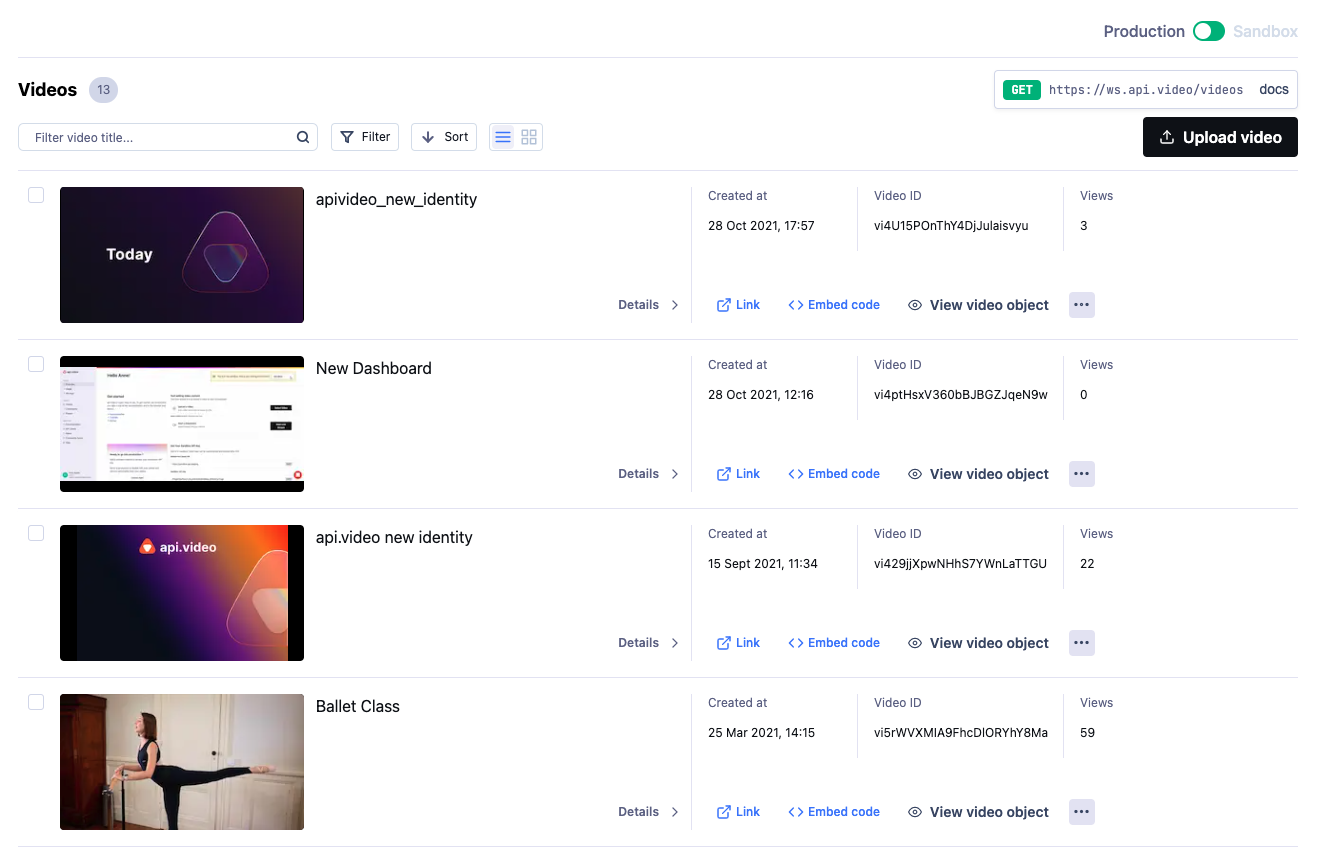Image resolution: width=1329 pixels, height=848 pixels.
Task: View video object for api.video new identity
Action: click(x=978, y=643)
